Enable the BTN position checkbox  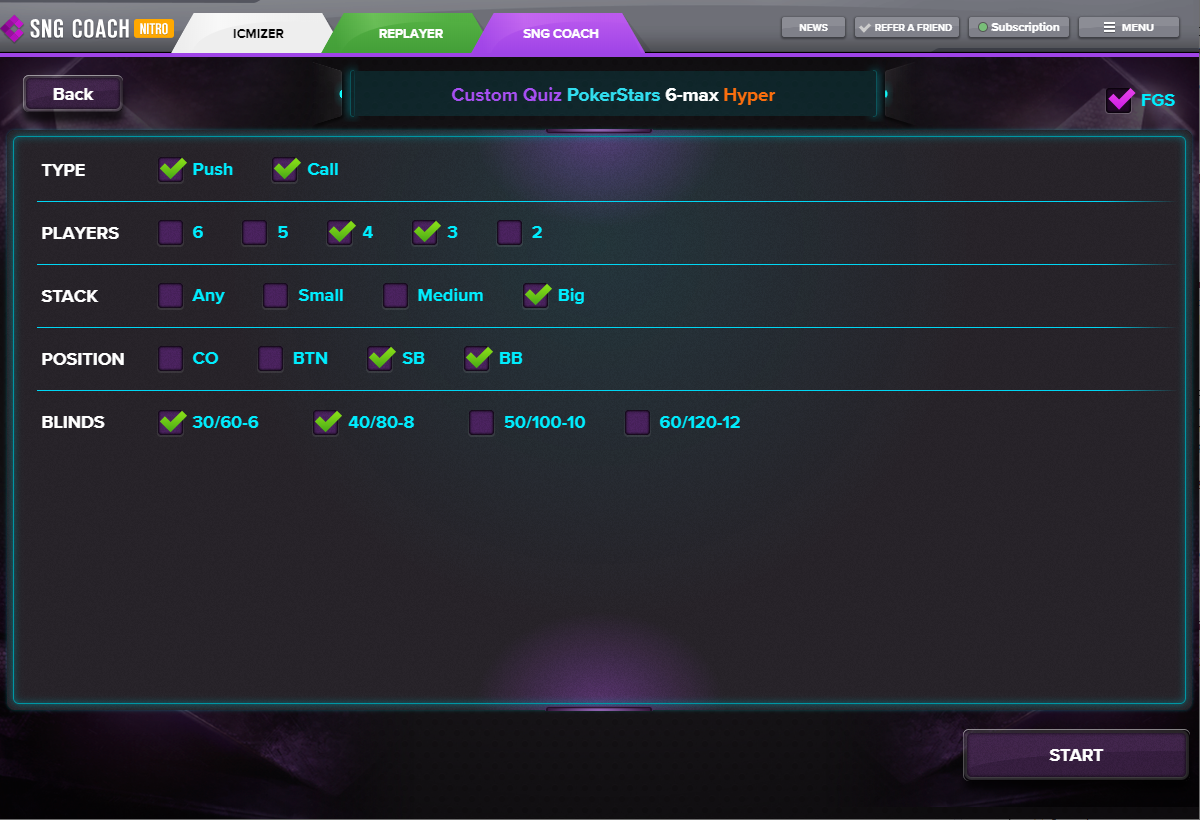[271, 359]
